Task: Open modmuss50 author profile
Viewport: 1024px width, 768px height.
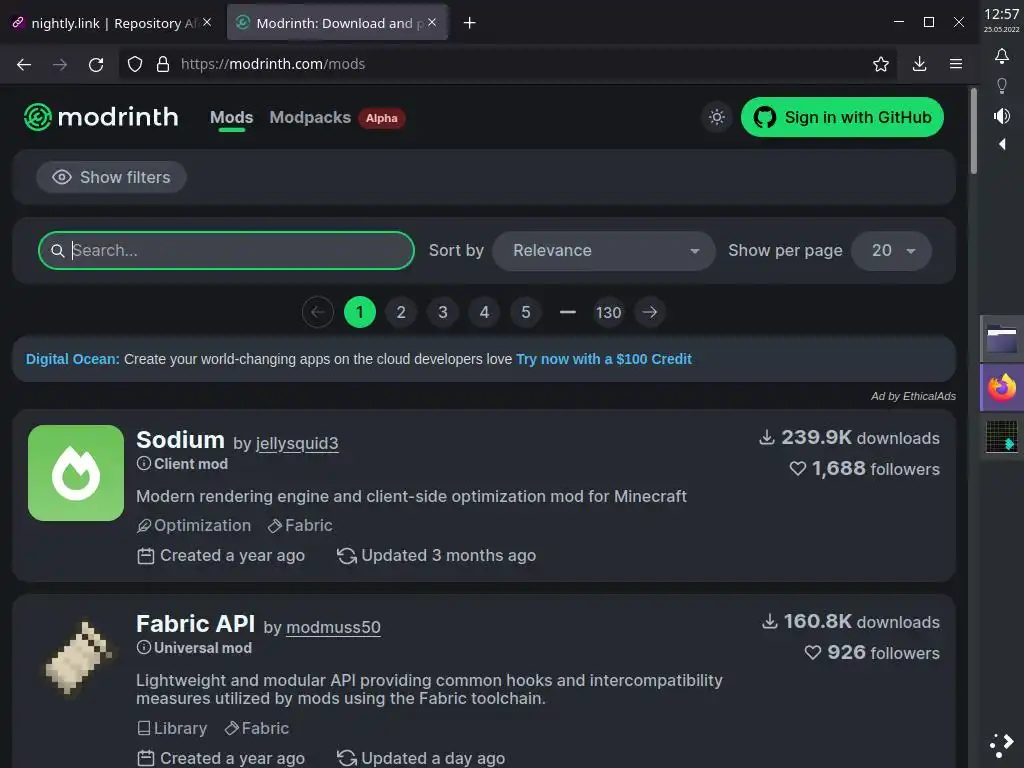Action: pyautogui.click(x=333, y=628)
